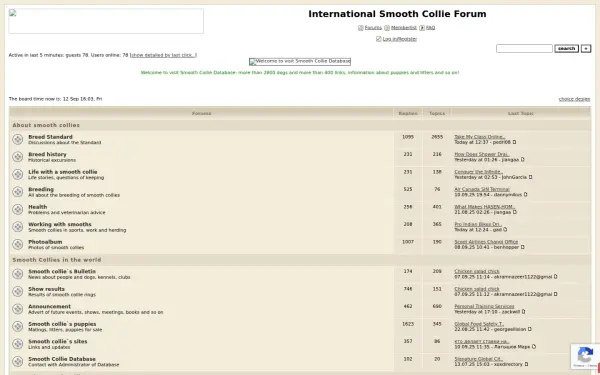Click the reCAPTCHA badge

tap(585, 357)
